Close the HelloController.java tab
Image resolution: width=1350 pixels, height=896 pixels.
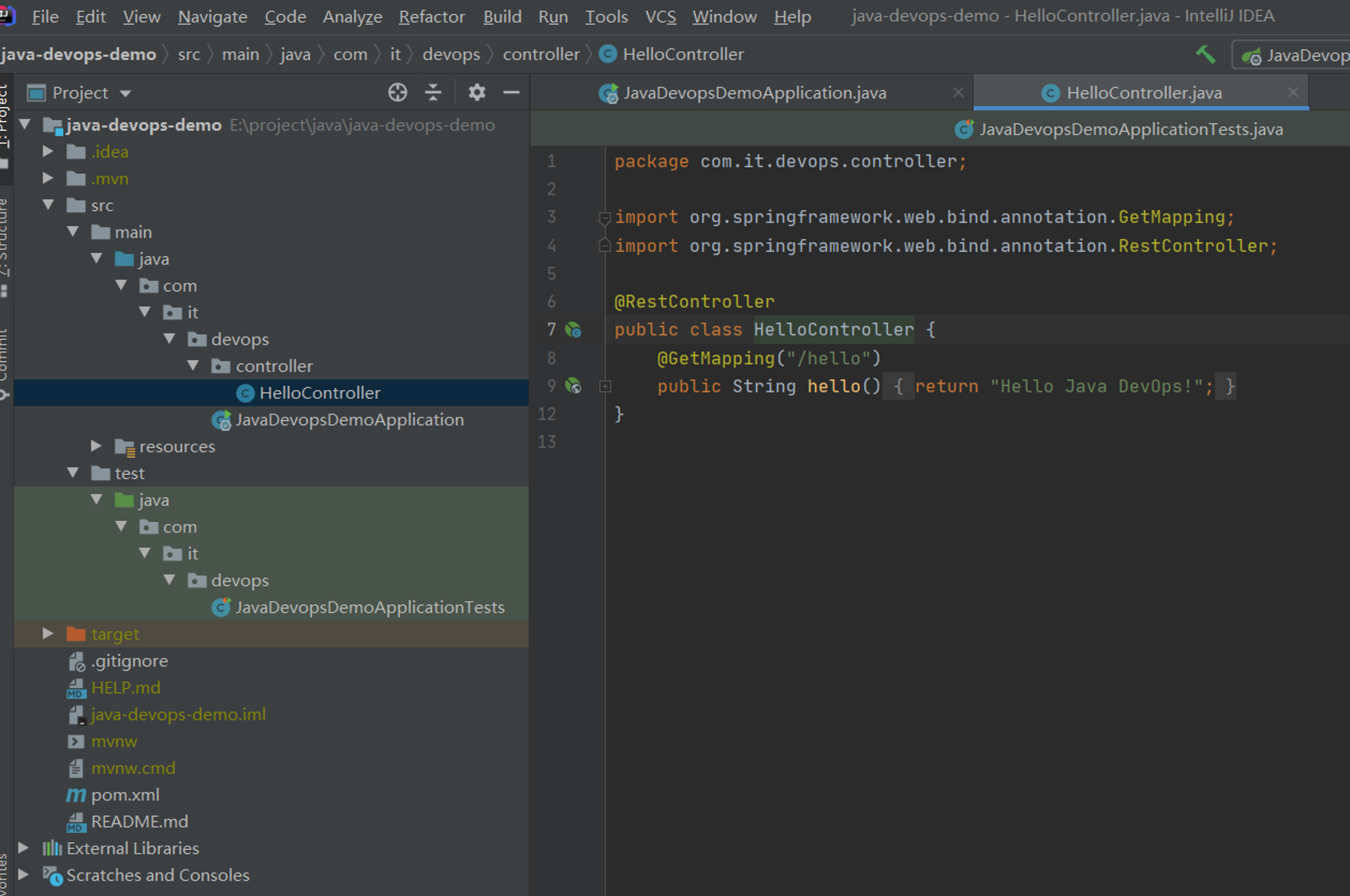1293,92
